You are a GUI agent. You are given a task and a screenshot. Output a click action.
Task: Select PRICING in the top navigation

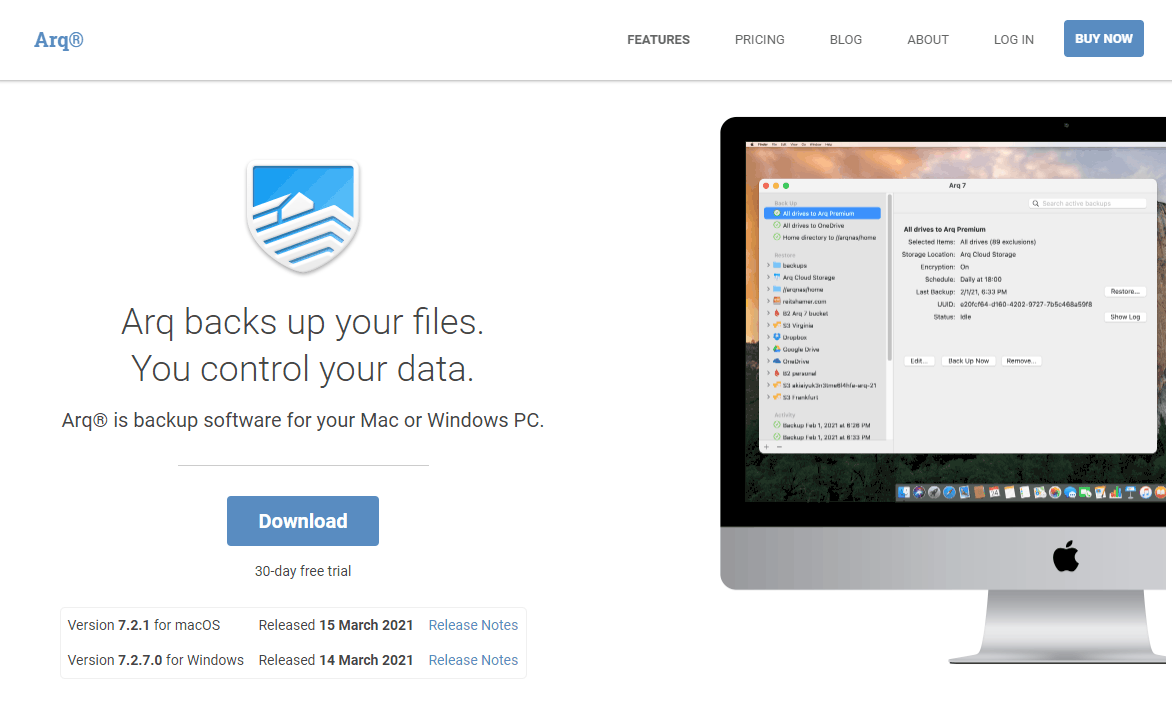tap(759, 39)
